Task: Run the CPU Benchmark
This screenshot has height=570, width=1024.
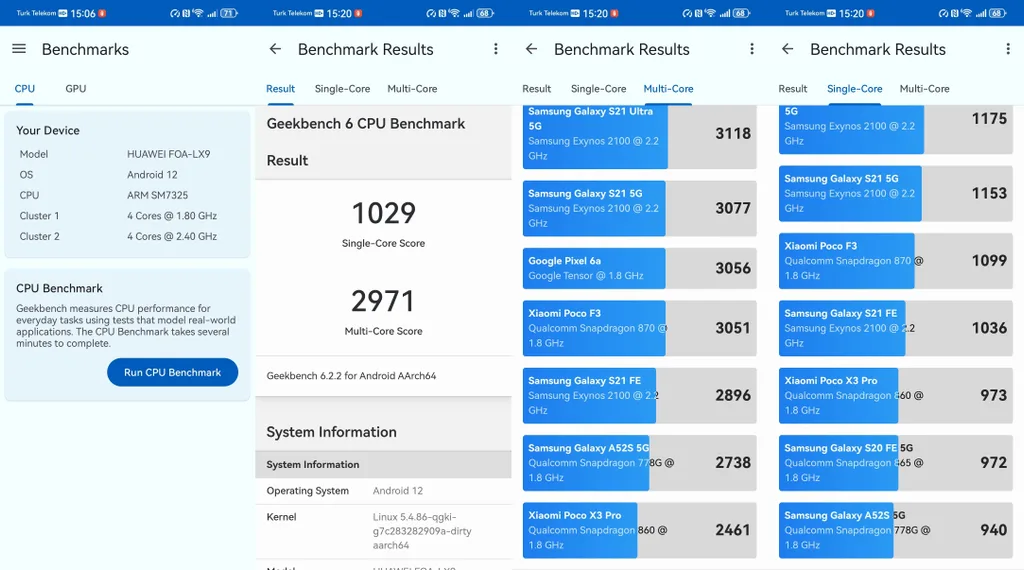Action: 172,372
